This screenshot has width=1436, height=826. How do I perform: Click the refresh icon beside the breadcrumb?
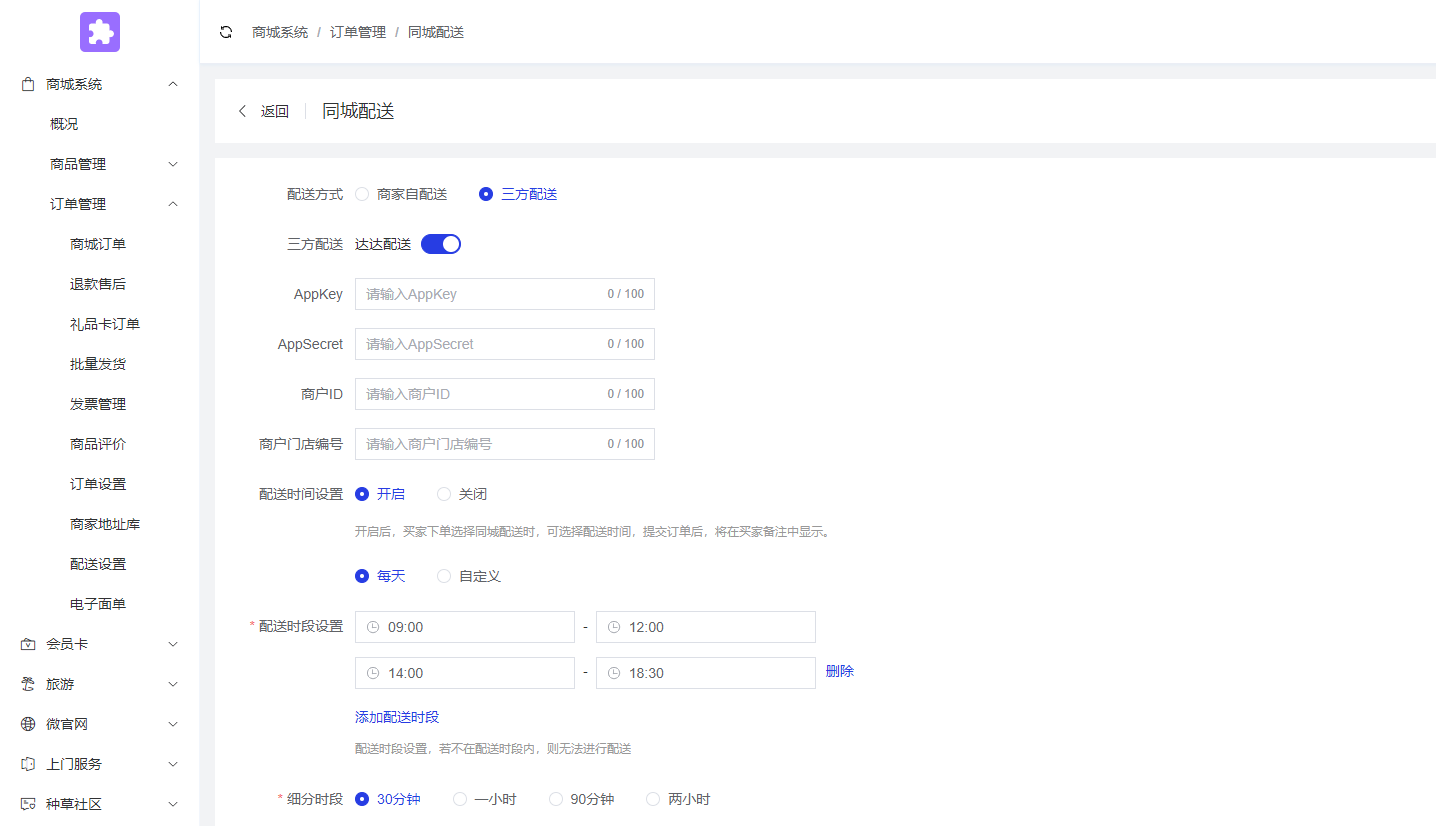coord(226,31)
